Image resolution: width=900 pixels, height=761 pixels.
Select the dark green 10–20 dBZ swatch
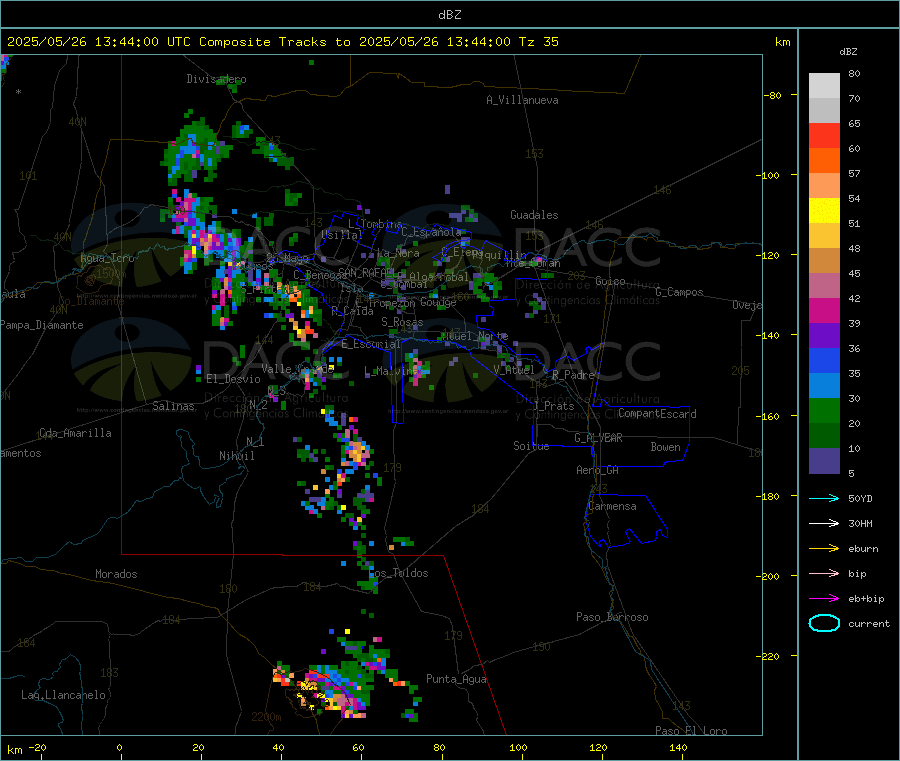[824, 436]
